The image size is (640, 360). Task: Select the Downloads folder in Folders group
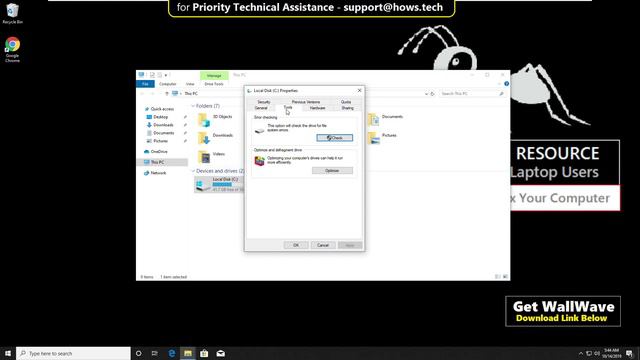click(215, 138)
